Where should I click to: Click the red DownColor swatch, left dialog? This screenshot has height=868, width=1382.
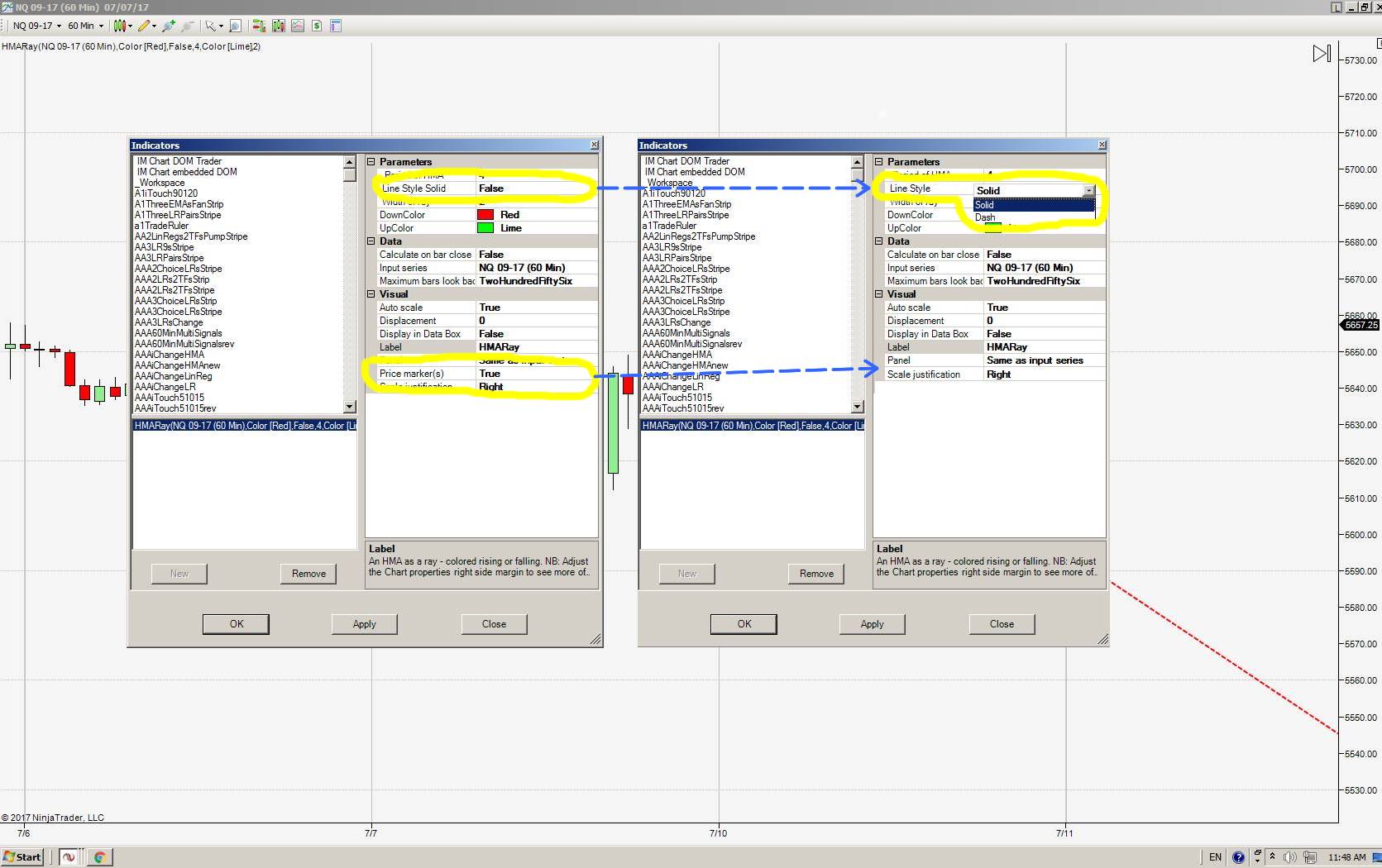(485, 215)
